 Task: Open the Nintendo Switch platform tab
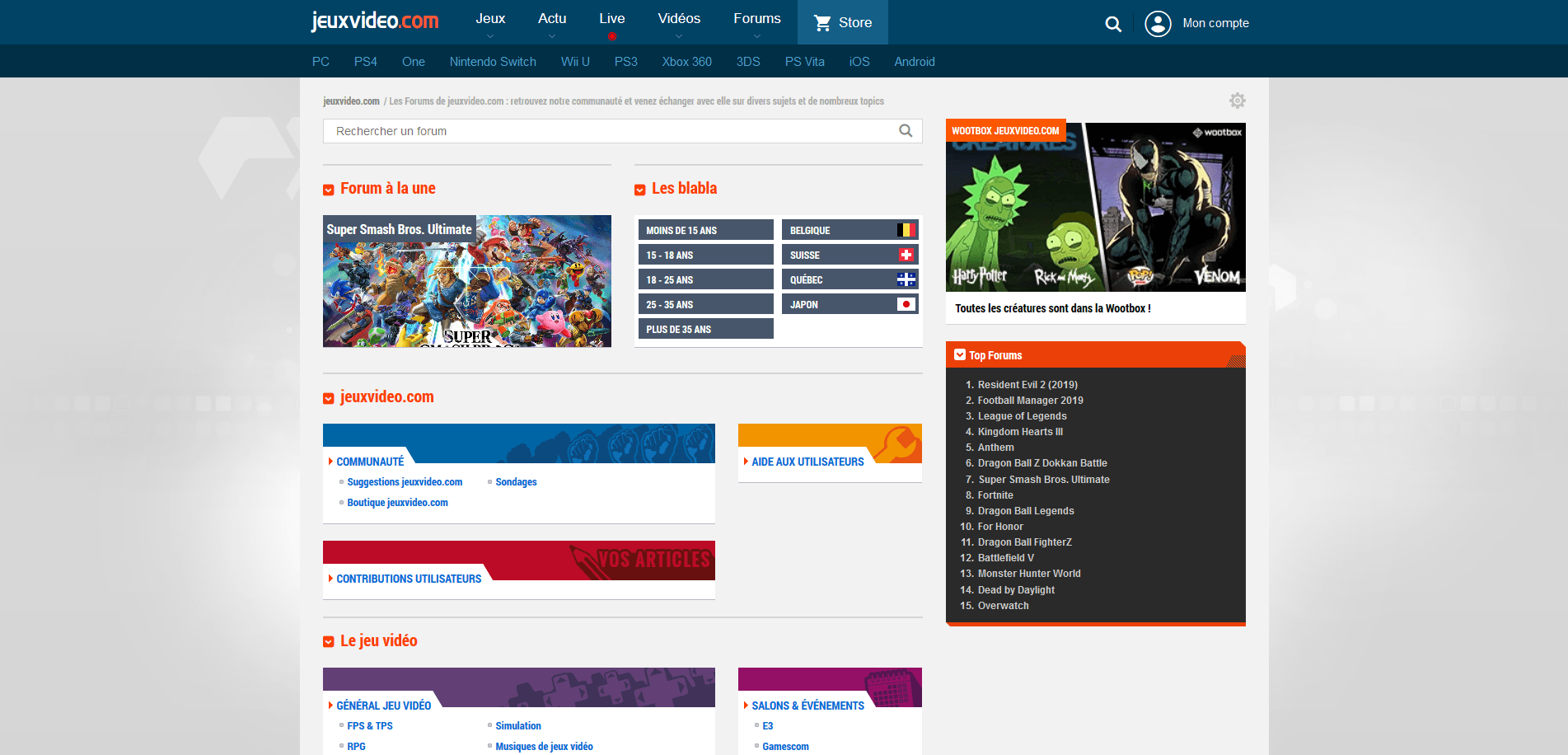[x=493, y=62]
